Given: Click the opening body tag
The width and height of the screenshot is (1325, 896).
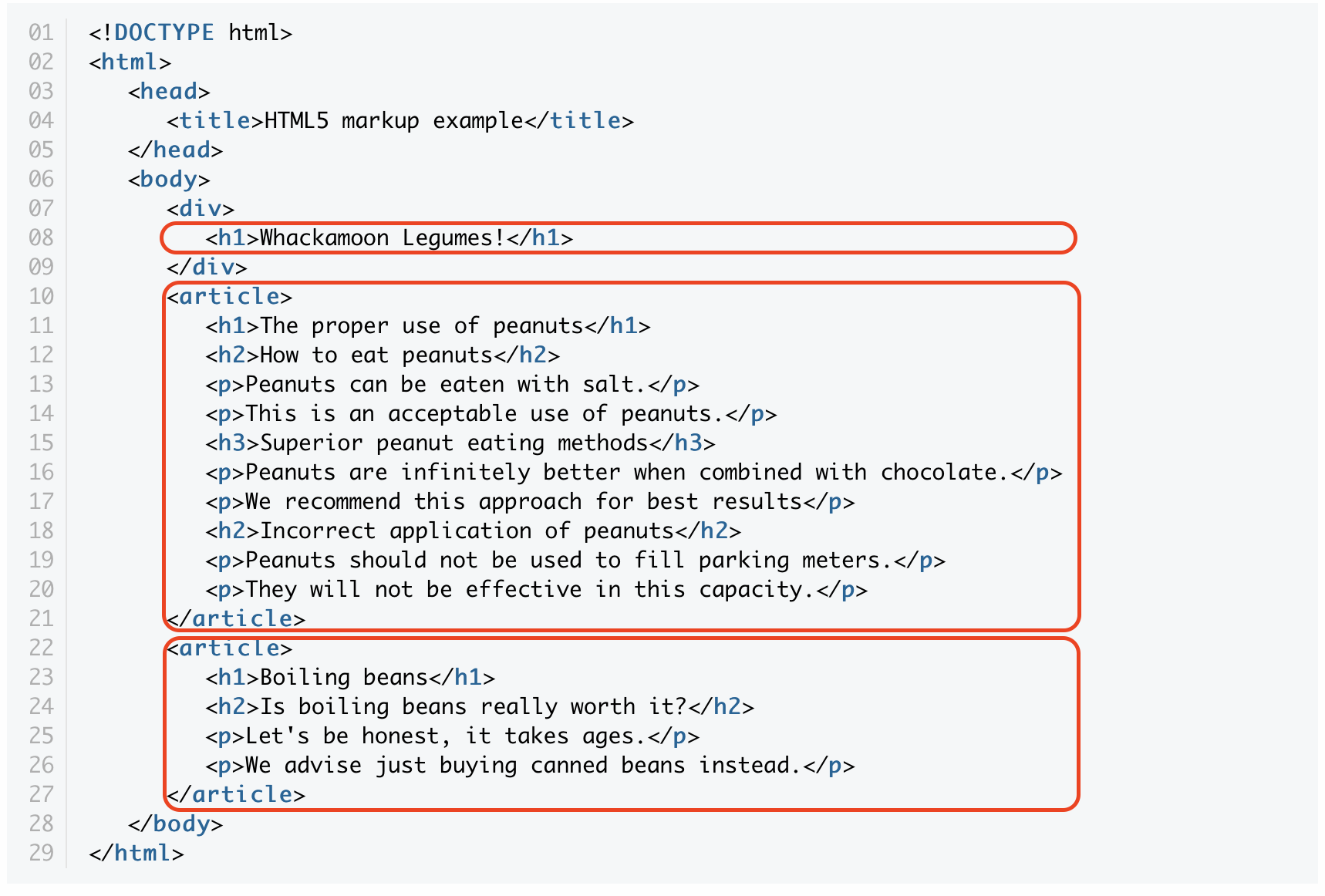Looking at the screenshot, I should coord(169,179).
